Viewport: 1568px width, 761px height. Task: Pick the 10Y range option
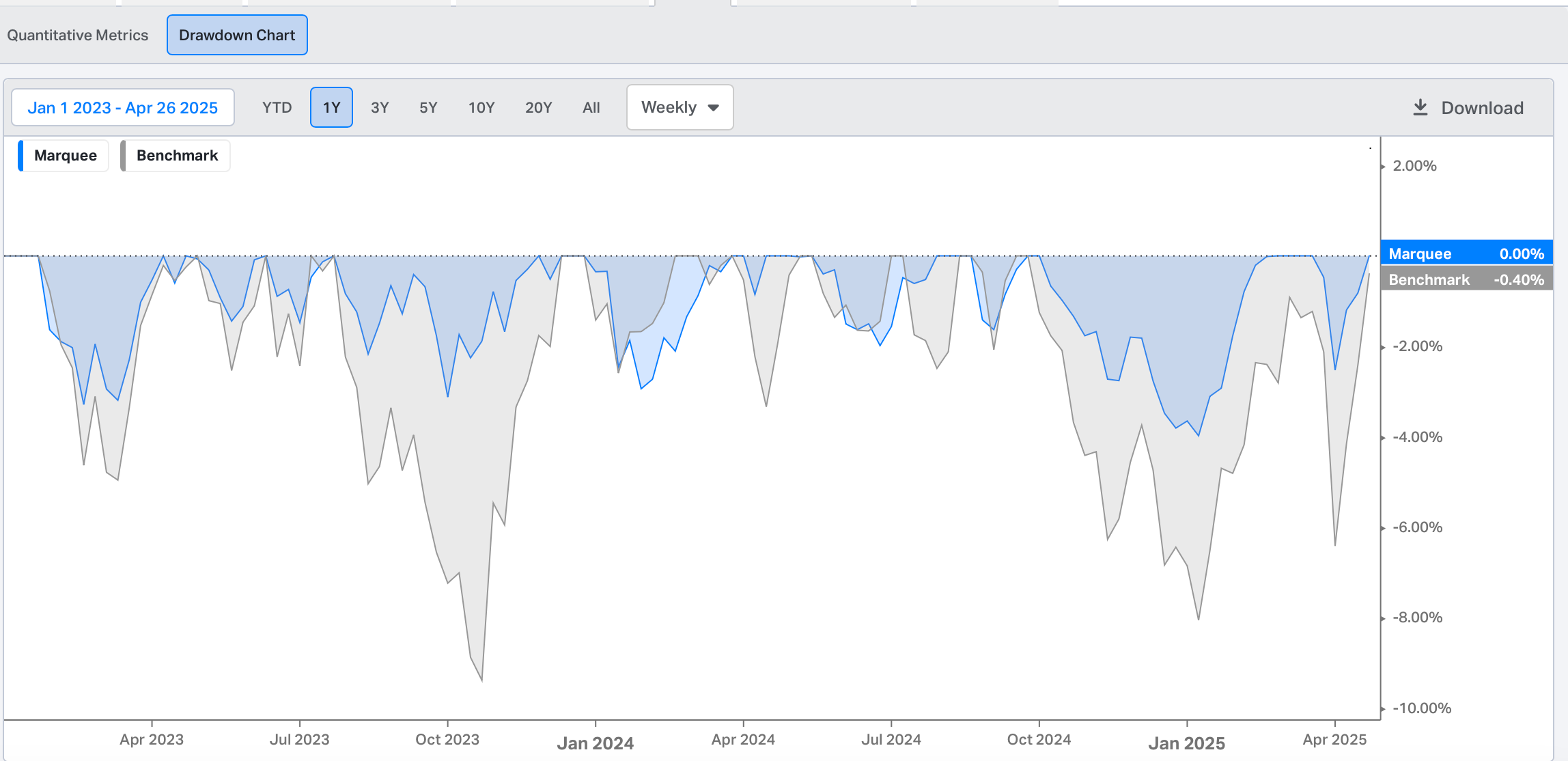[481, 108]
